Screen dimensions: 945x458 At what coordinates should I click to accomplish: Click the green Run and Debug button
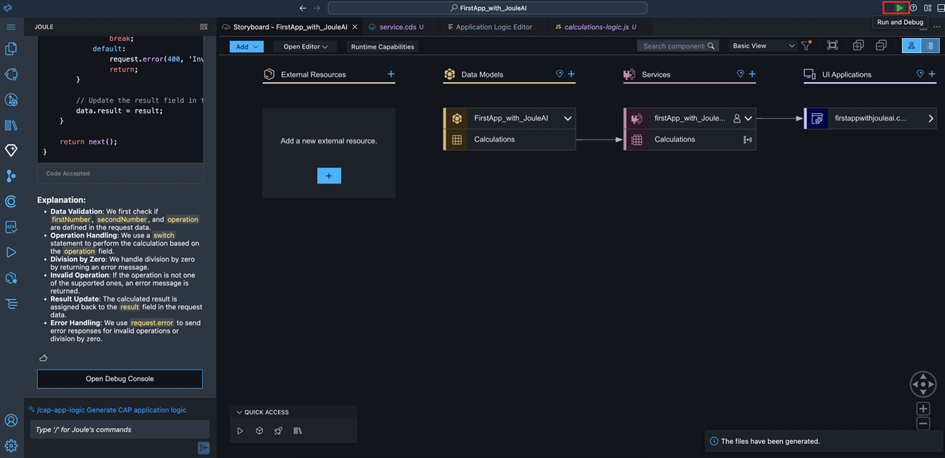pyautogui.click(x=899, y=7)
